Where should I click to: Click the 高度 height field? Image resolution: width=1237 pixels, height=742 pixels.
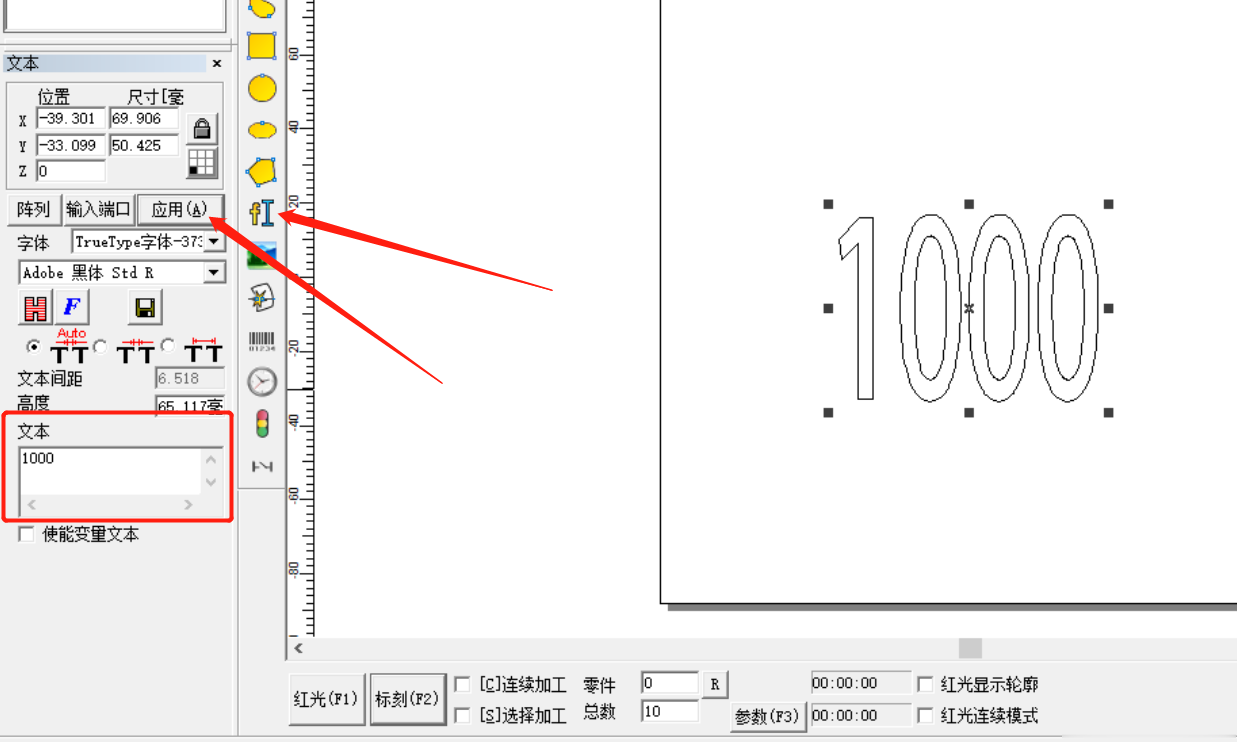point(190,405)
